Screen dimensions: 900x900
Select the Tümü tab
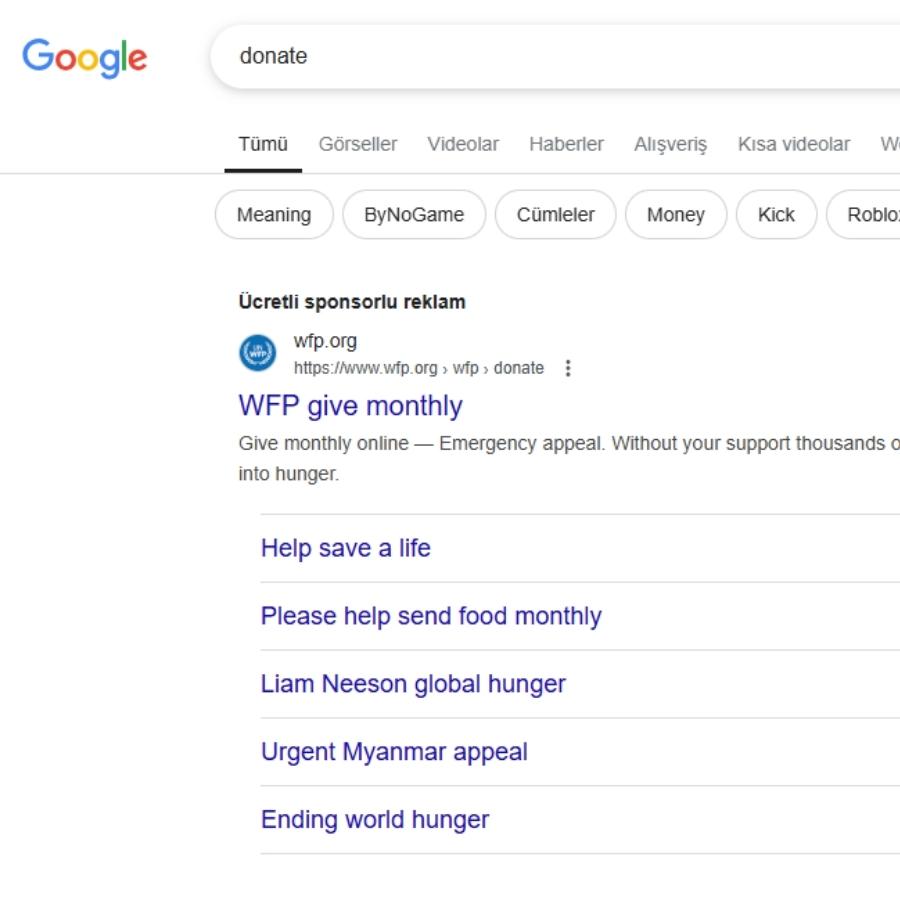pyautogui.click(x=263, y=144)
